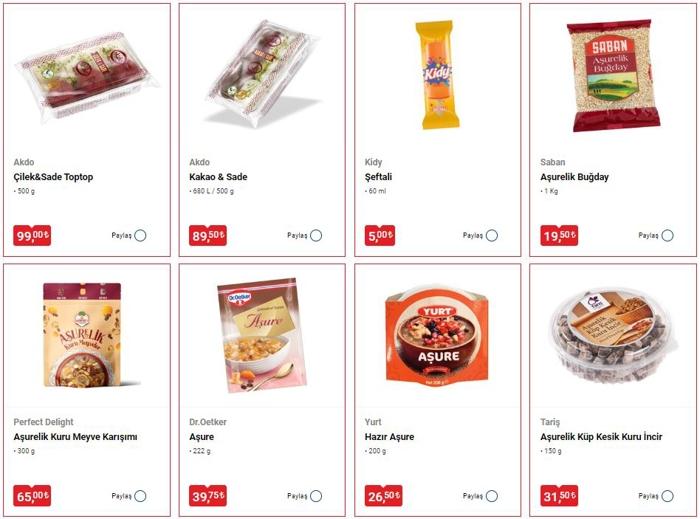Open the Akdo Çilek&Sade Toptop product image
Image resolution: width=700 pixels, height=519 pixels.
click(88, 76)
